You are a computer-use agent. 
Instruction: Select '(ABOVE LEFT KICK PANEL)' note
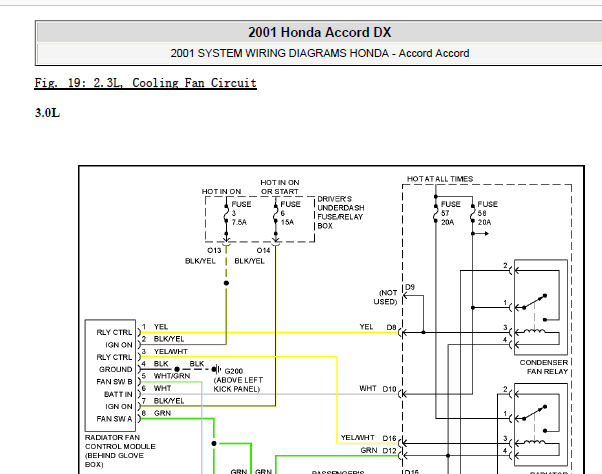point(238,385)
